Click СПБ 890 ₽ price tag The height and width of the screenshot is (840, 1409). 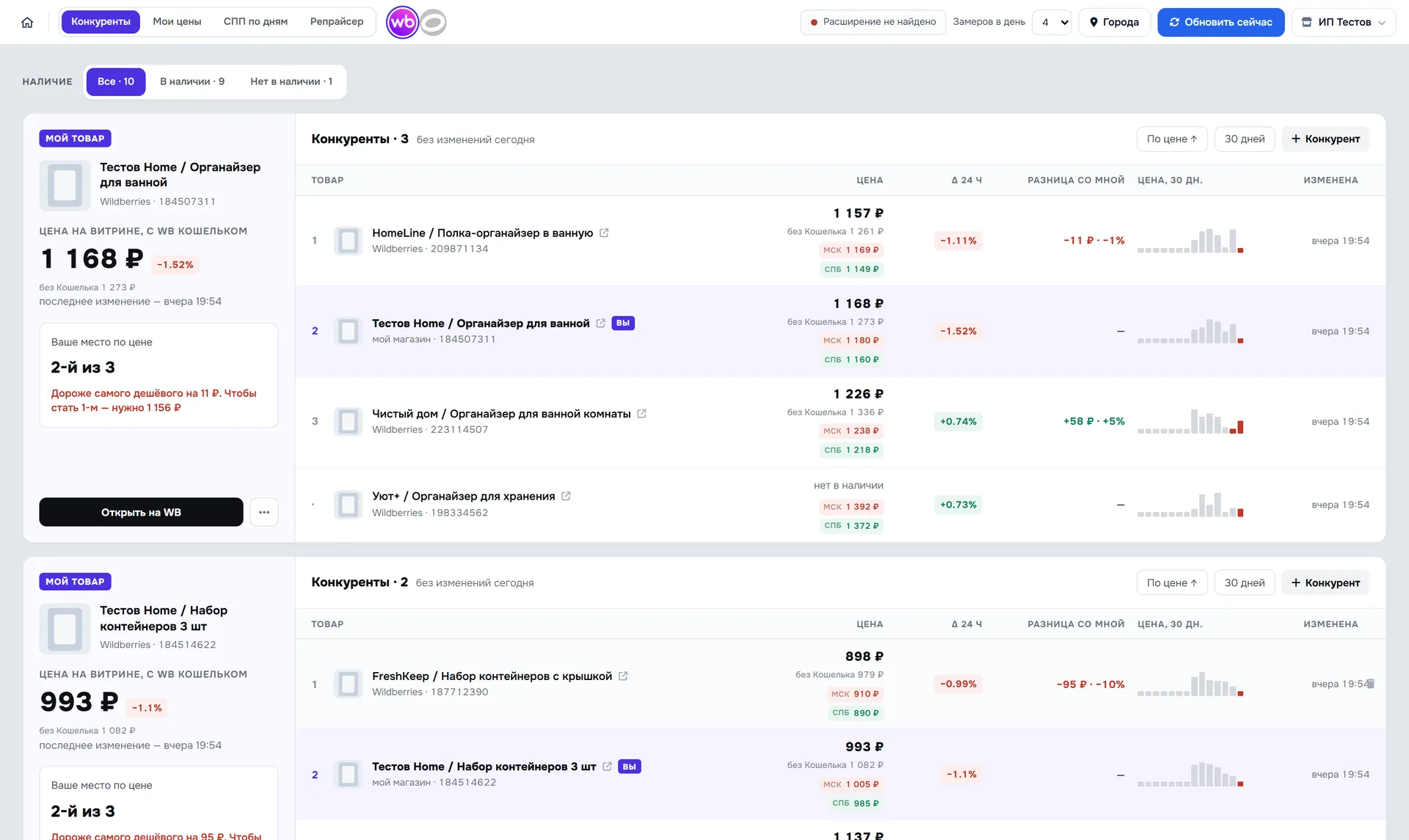tap(855, 712)
